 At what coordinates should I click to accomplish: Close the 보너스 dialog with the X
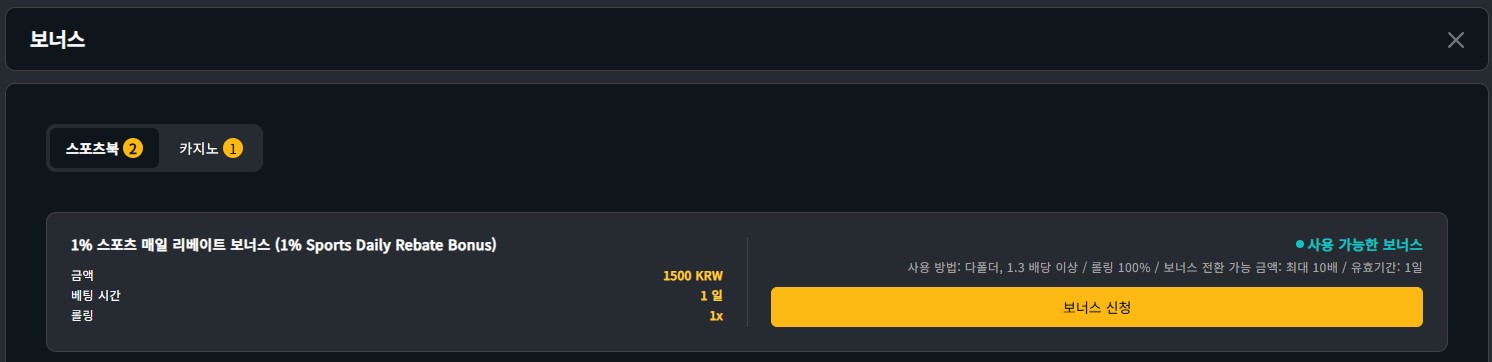coord(1455,40)
